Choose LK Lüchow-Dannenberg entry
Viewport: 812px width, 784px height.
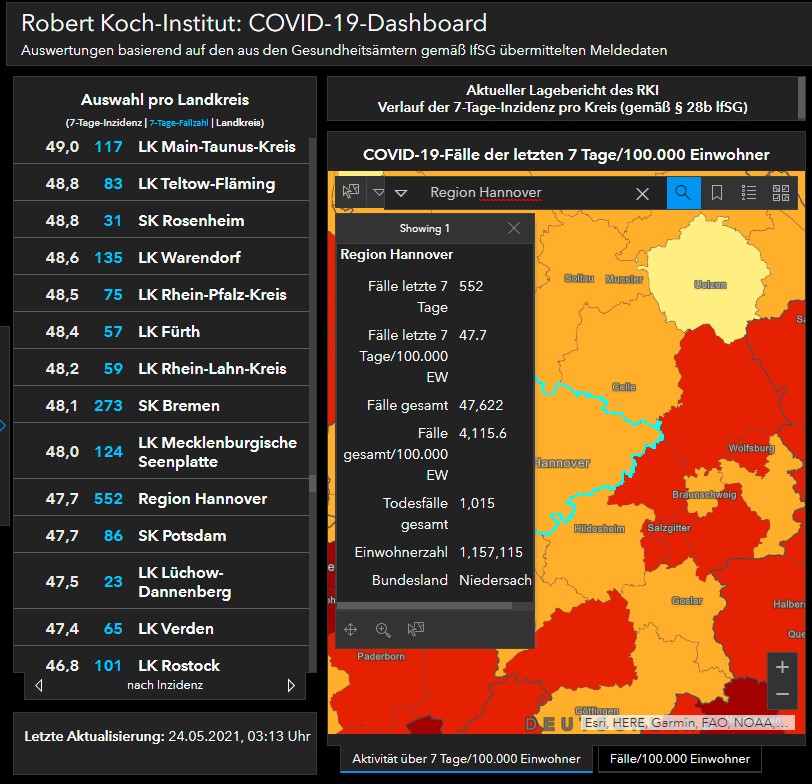(x=162, y=582)
